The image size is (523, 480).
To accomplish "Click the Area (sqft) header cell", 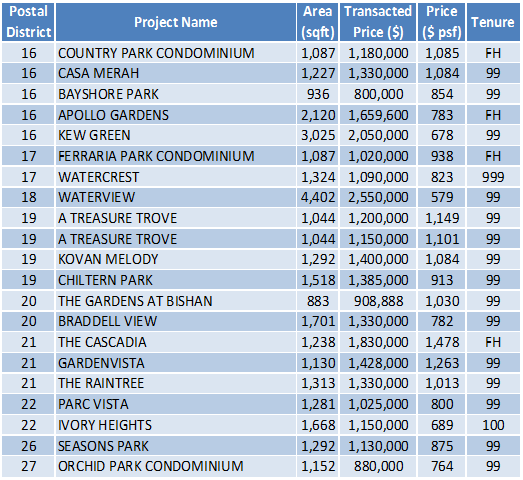I will click(318, 22).
